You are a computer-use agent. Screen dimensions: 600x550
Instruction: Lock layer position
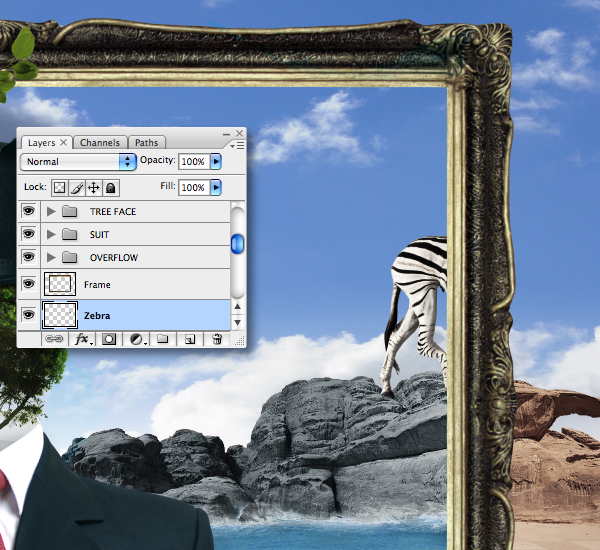(x=94, y=188)
